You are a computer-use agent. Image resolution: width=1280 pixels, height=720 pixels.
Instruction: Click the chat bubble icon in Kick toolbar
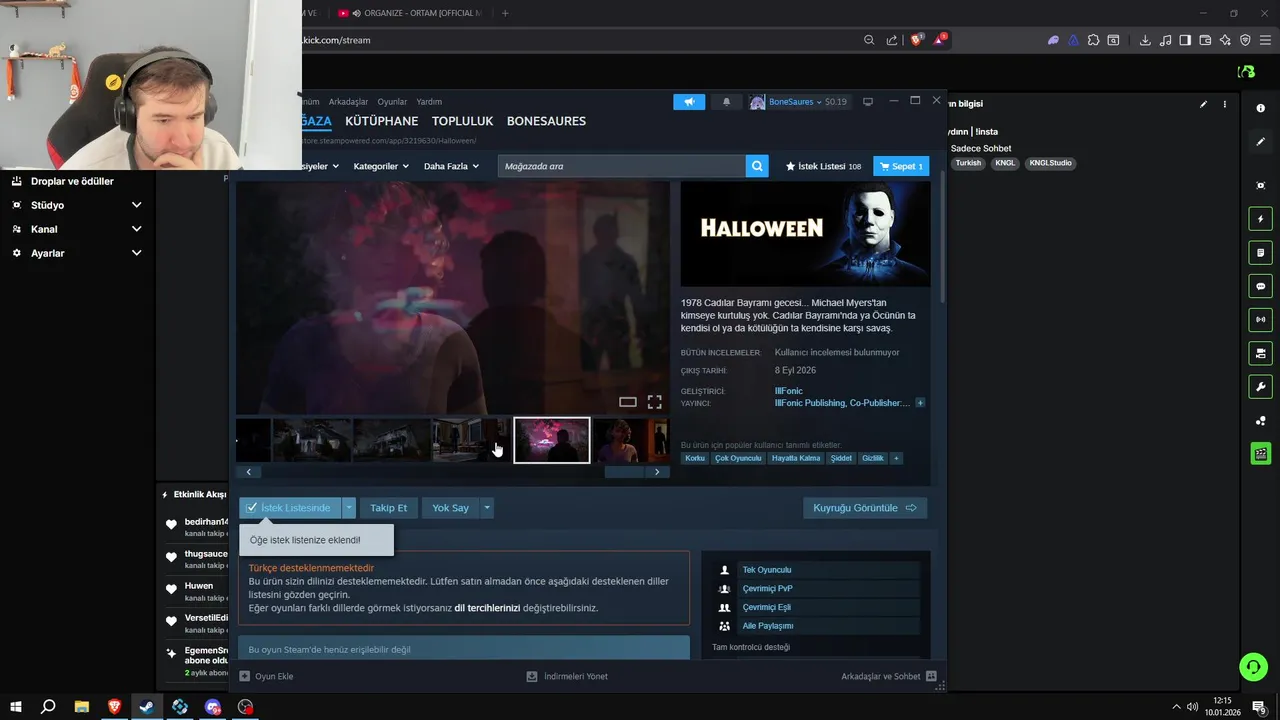pos(1261,286)
